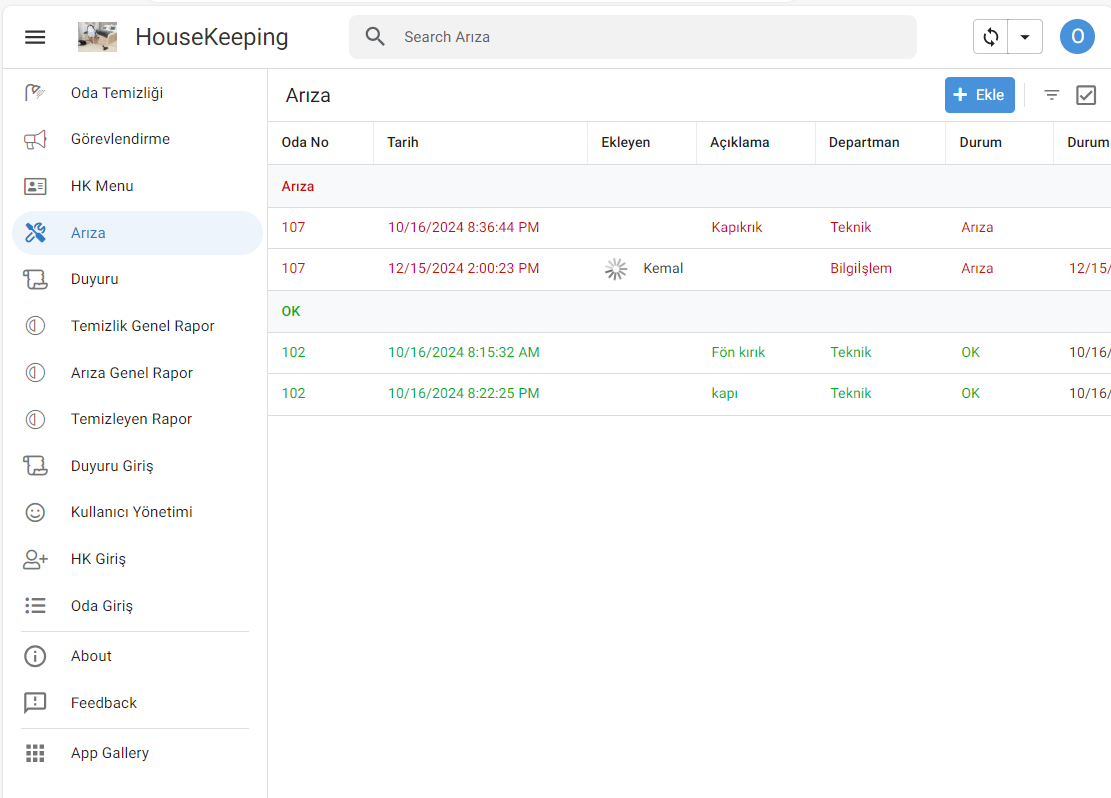This screenshot has width=1111, height=798.
Task: Click the HK Menu card icon
Action: pyautogui.click(x=35, y=186)
